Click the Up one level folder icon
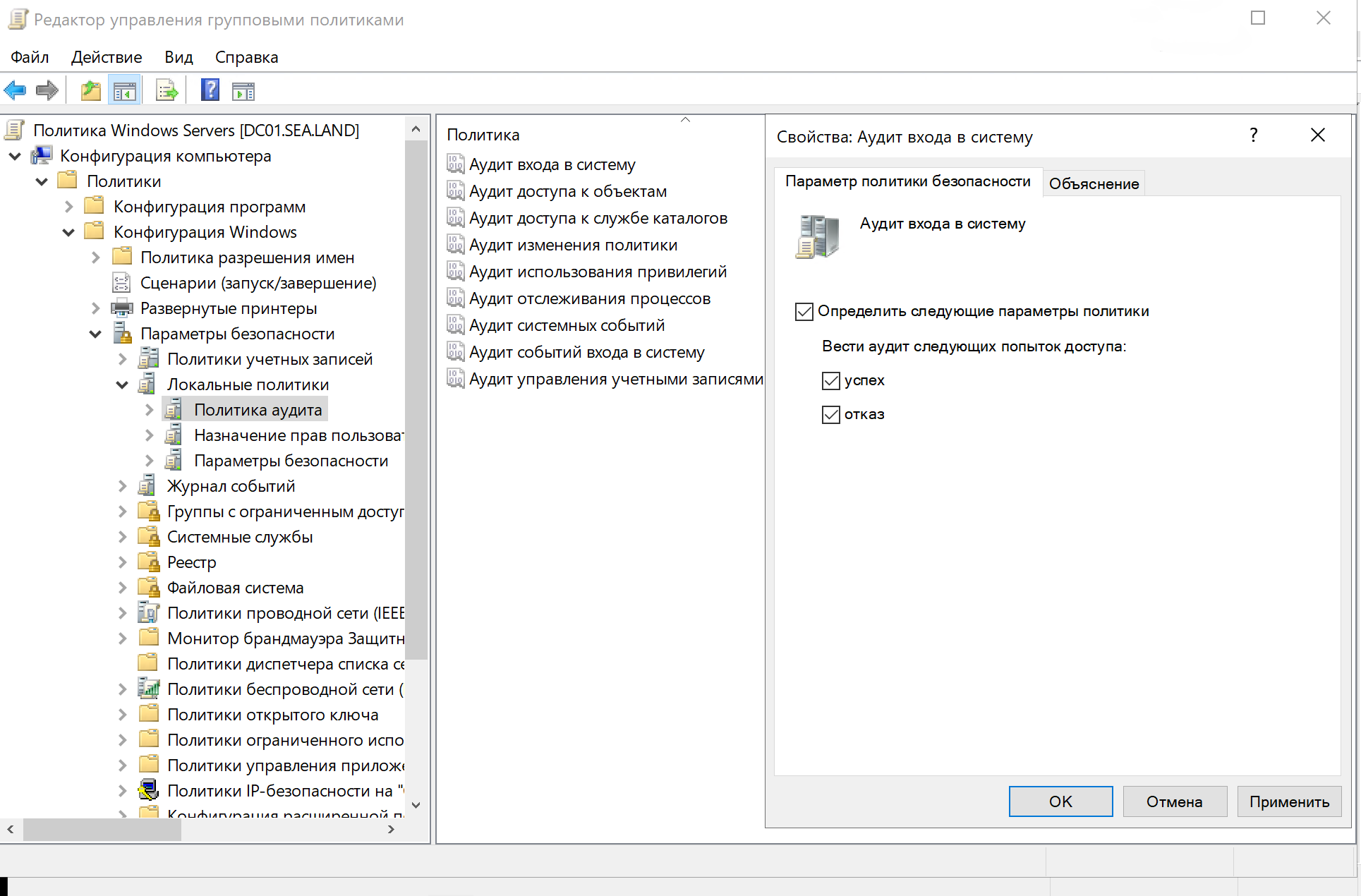The width and height of the screenshot is (1361, 896). tap(90, 90)
